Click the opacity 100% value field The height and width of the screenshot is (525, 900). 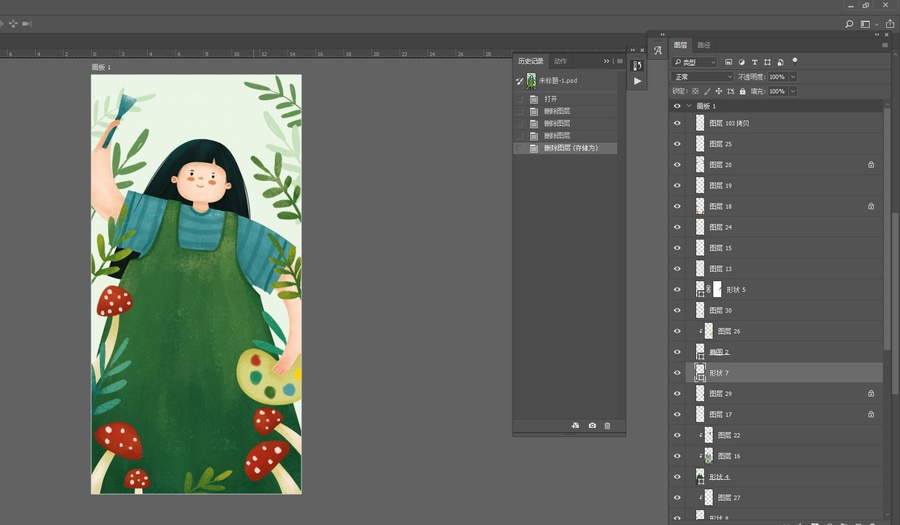777,77
